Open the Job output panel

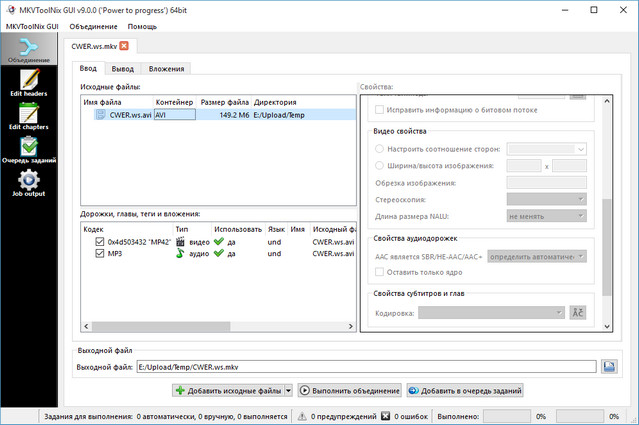tap(28, 183)
